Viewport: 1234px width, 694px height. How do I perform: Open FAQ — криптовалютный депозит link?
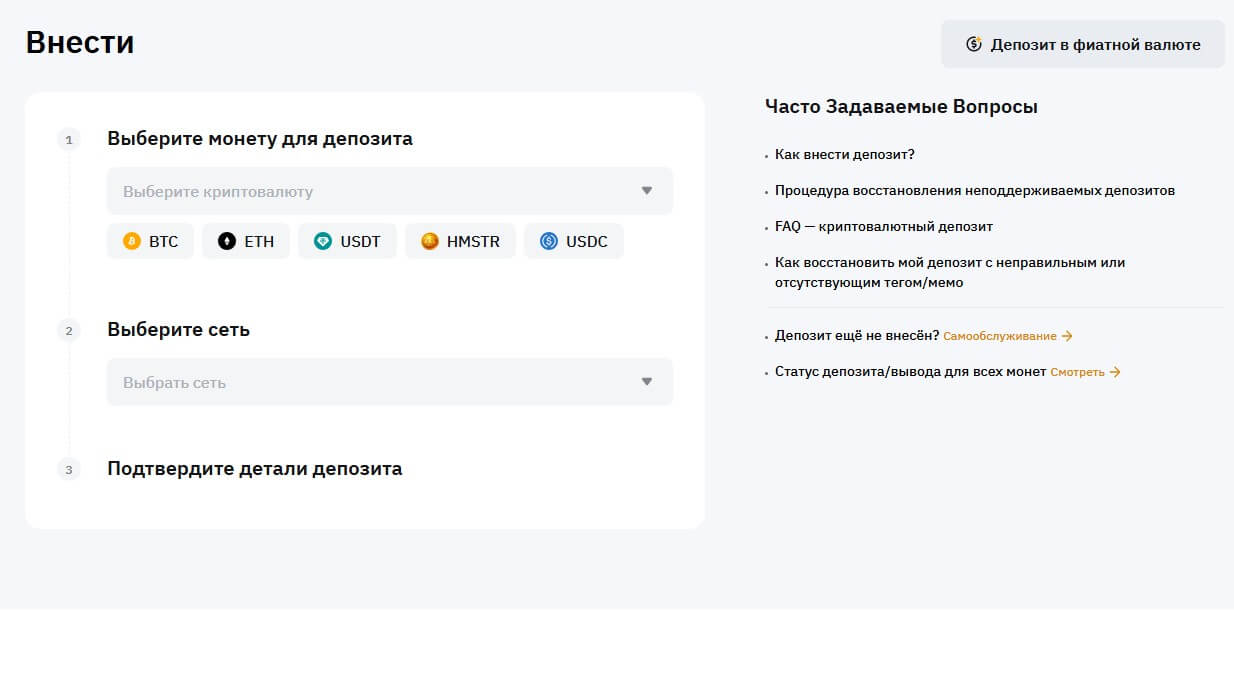[884, 227]
